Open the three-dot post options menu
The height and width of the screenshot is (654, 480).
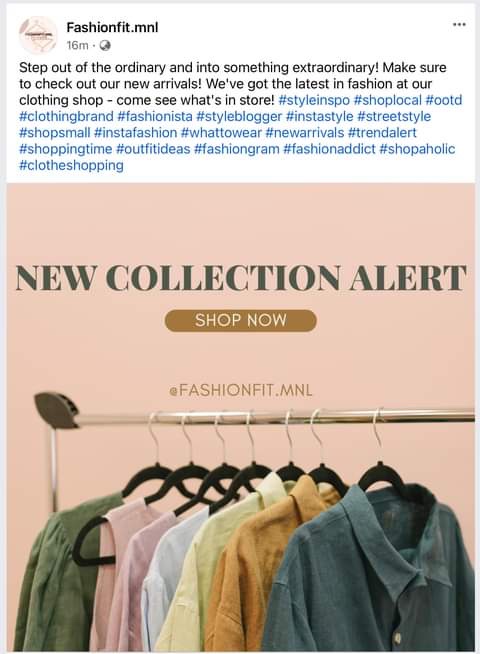[x=459, y=25]
